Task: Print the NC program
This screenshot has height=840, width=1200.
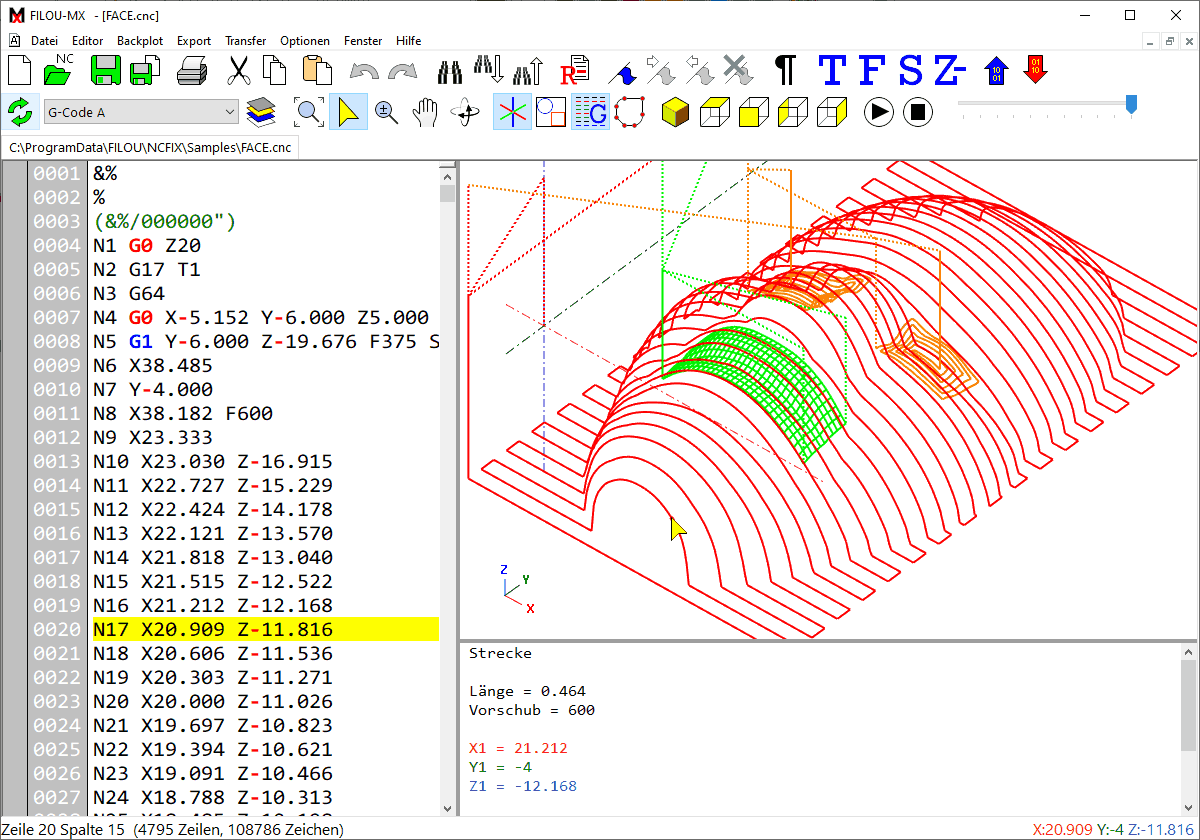Action: 192,70
